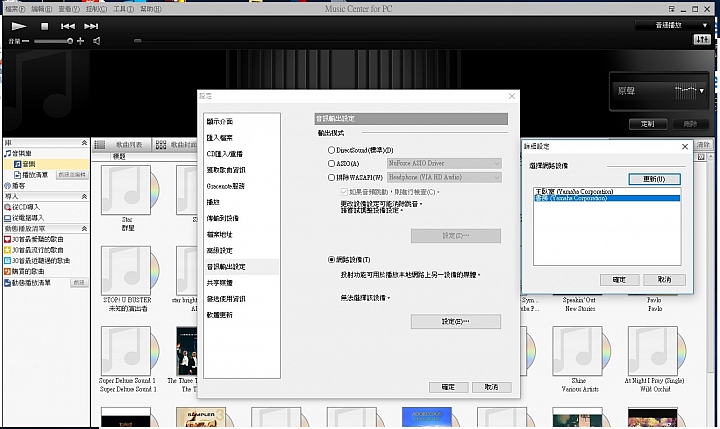This screenshot has height=429, width=720.
Task: Select the highlighted Yamaha Corporation device entry
Action: [607, 198]
